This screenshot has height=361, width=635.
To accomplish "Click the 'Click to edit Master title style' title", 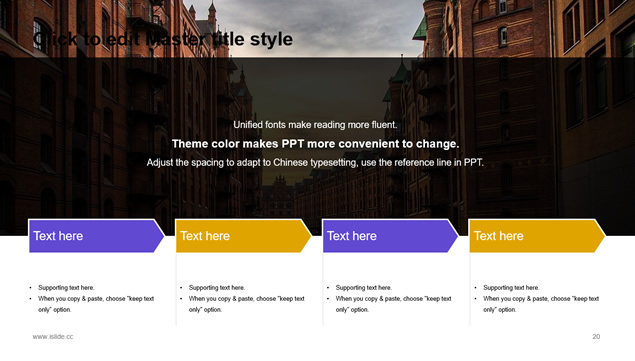I will click(162, 39).
